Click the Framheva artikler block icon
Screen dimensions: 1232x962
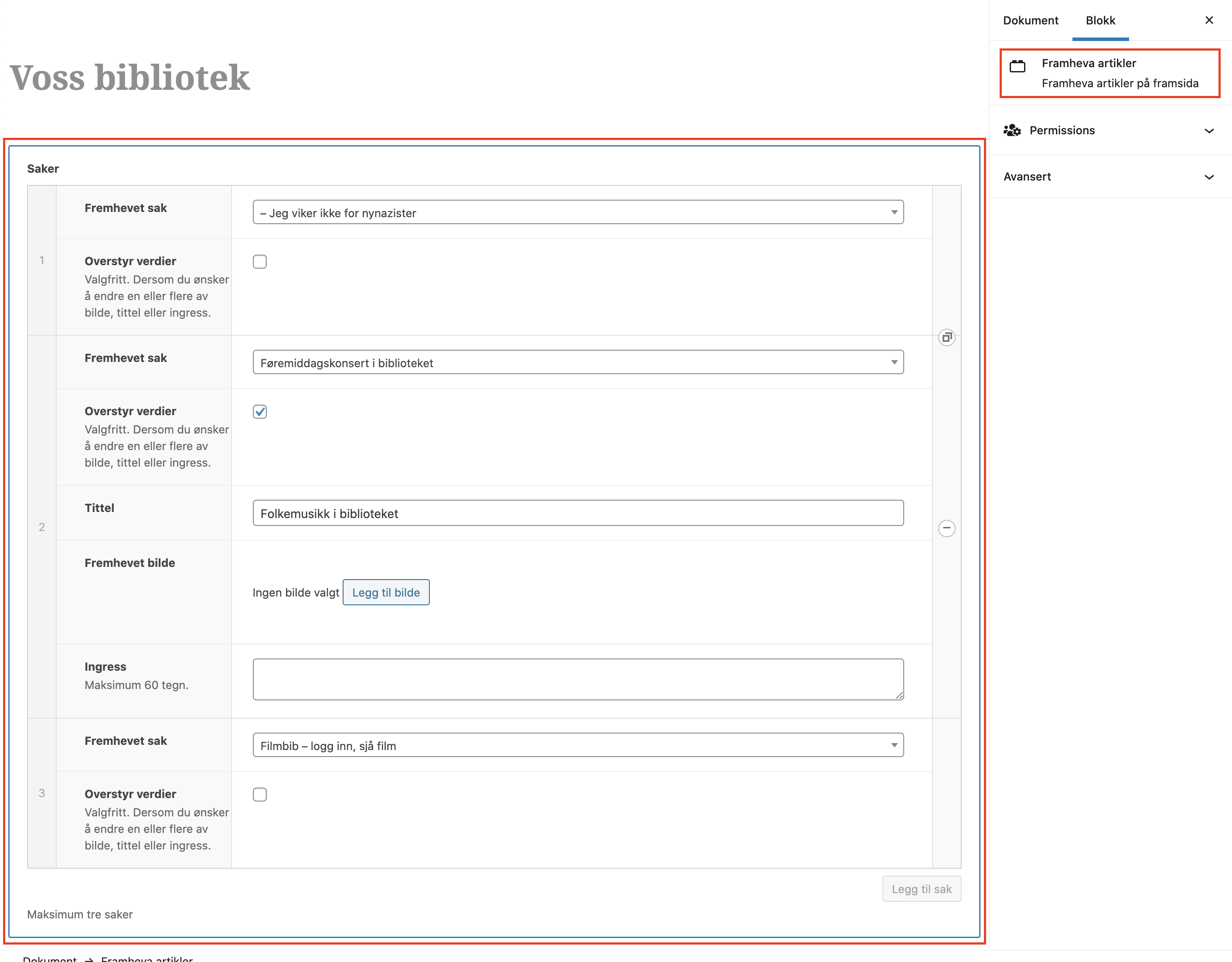(x=1017, y=67)
